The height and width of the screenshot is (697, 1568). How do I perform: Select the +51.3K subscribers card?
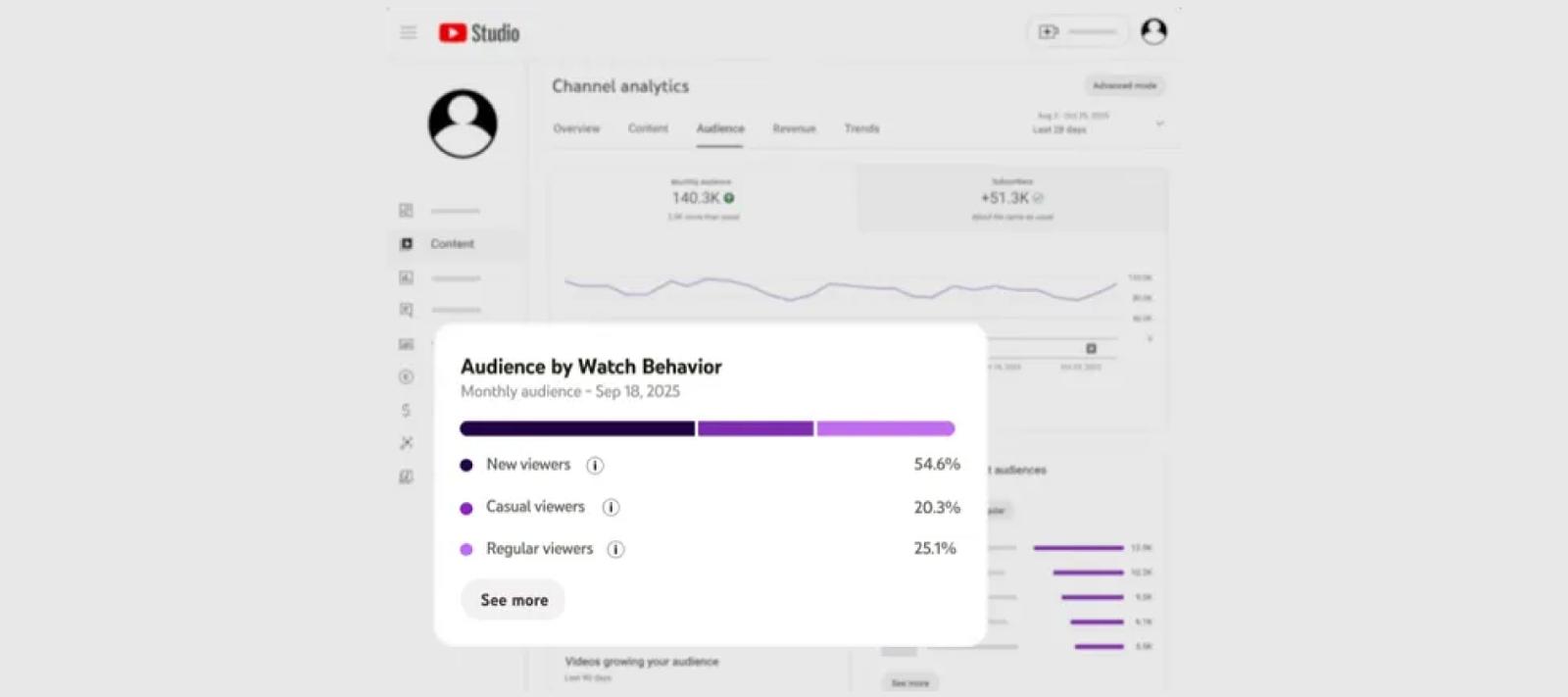tap(1012, 199)
